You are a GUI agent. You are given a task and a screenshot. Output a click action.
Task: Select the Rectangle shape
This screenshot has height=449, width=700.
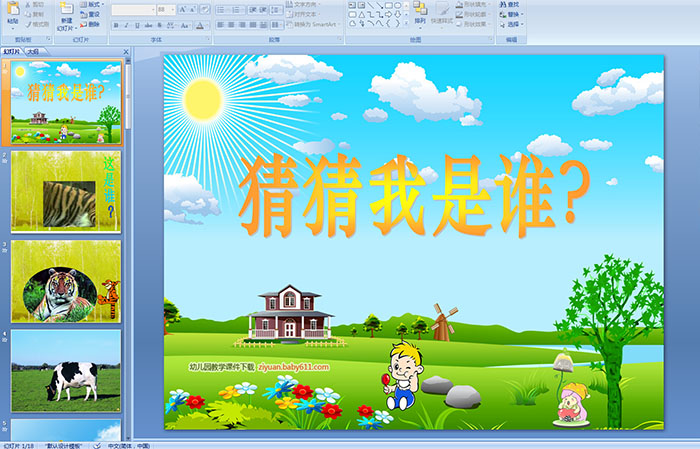(389, 5)
